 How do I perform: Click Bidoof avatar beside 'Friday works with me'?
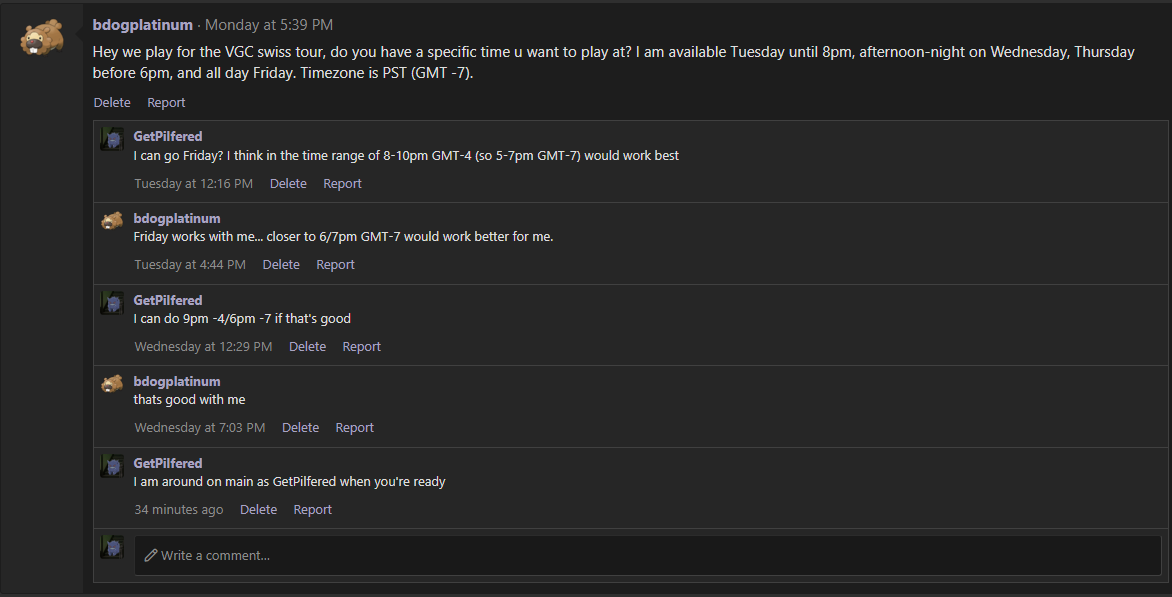point(112,221)
